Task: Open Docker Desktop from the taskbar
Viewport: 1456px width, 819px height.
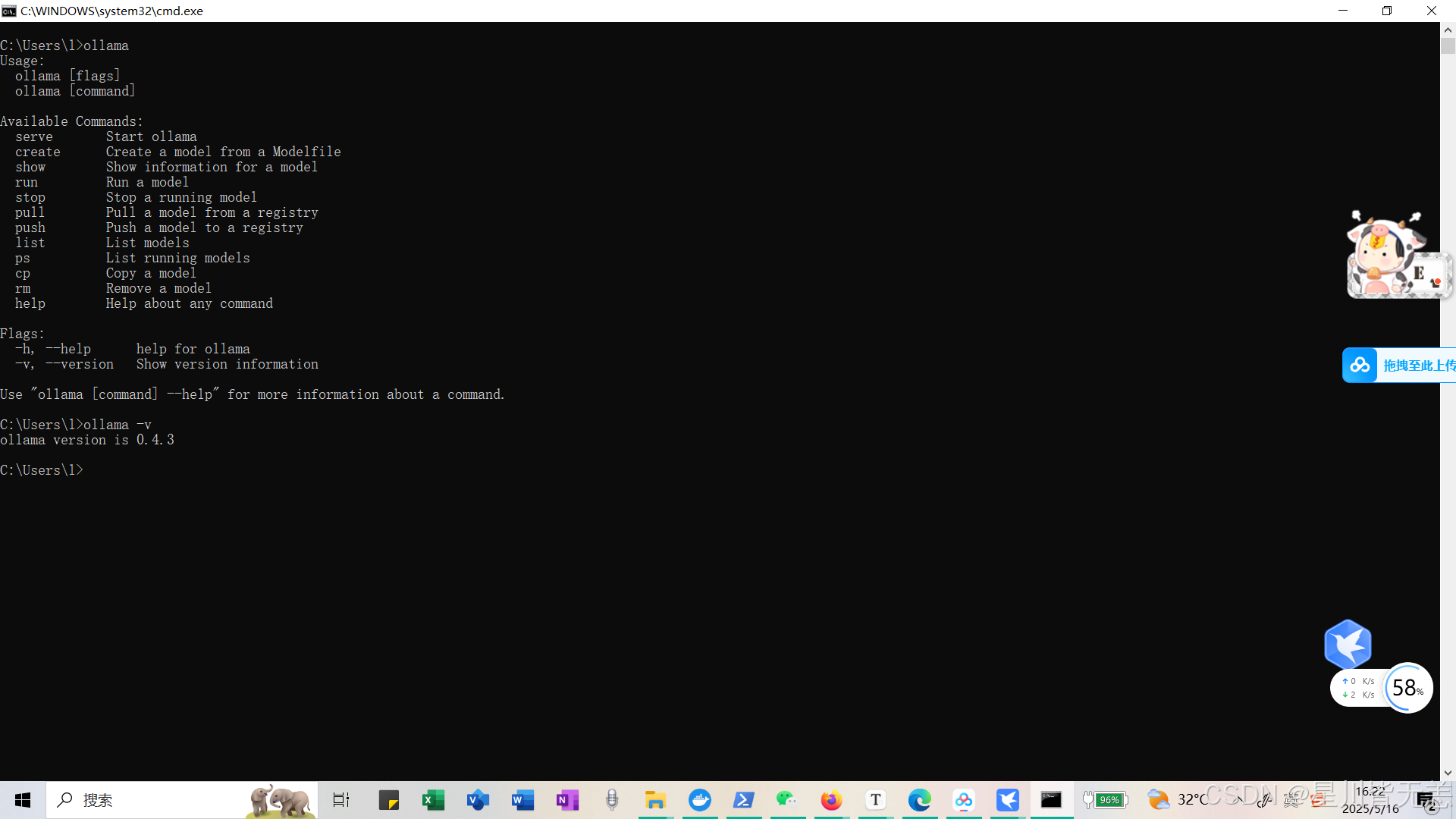Action: (x=700, y=800)
